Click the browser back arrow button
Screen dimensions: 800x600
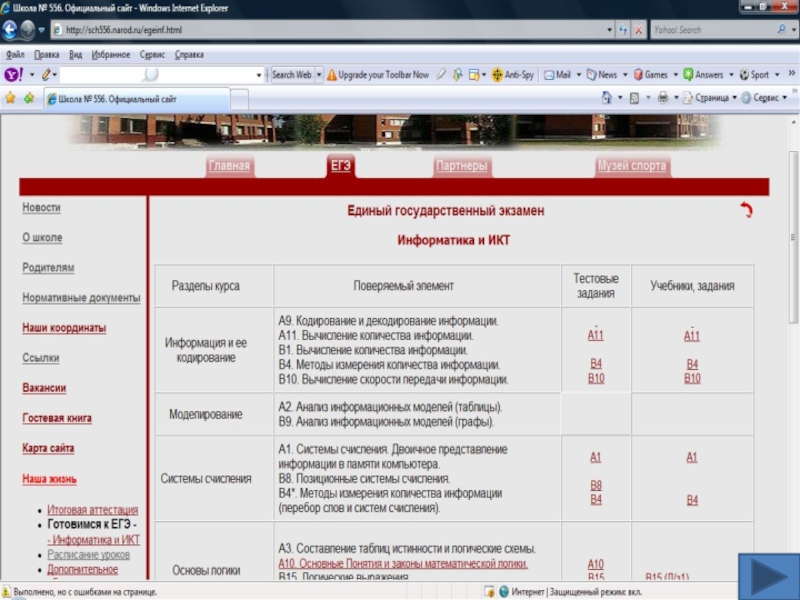tap(11, 30)
